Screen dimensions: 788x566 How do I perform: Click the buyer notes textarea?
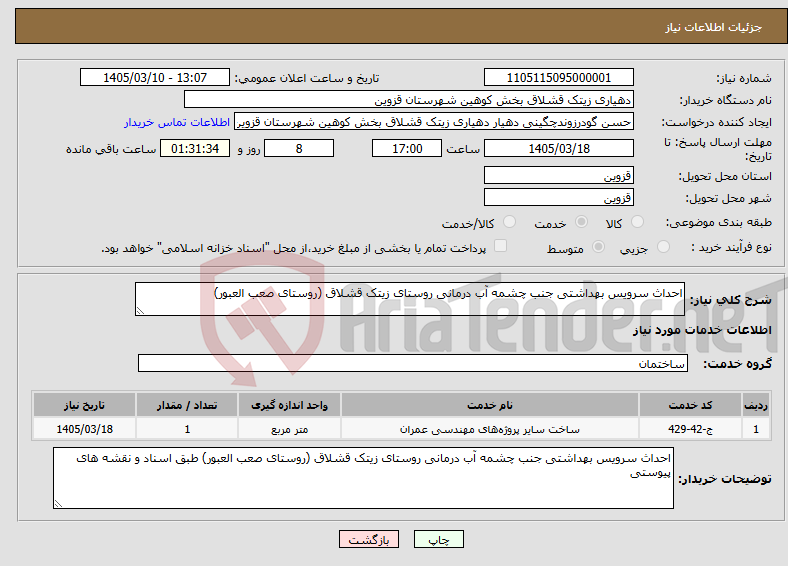tap(363, 478)
